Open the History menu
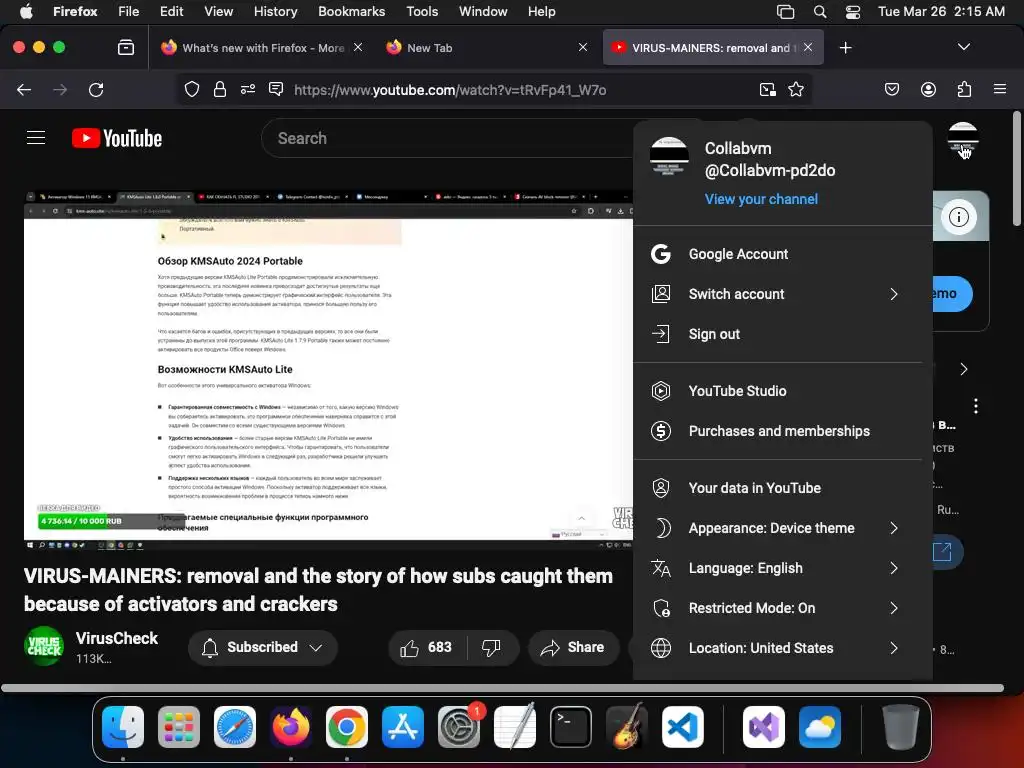This screenshot has width=1024, height=768. tap(275, 12)
